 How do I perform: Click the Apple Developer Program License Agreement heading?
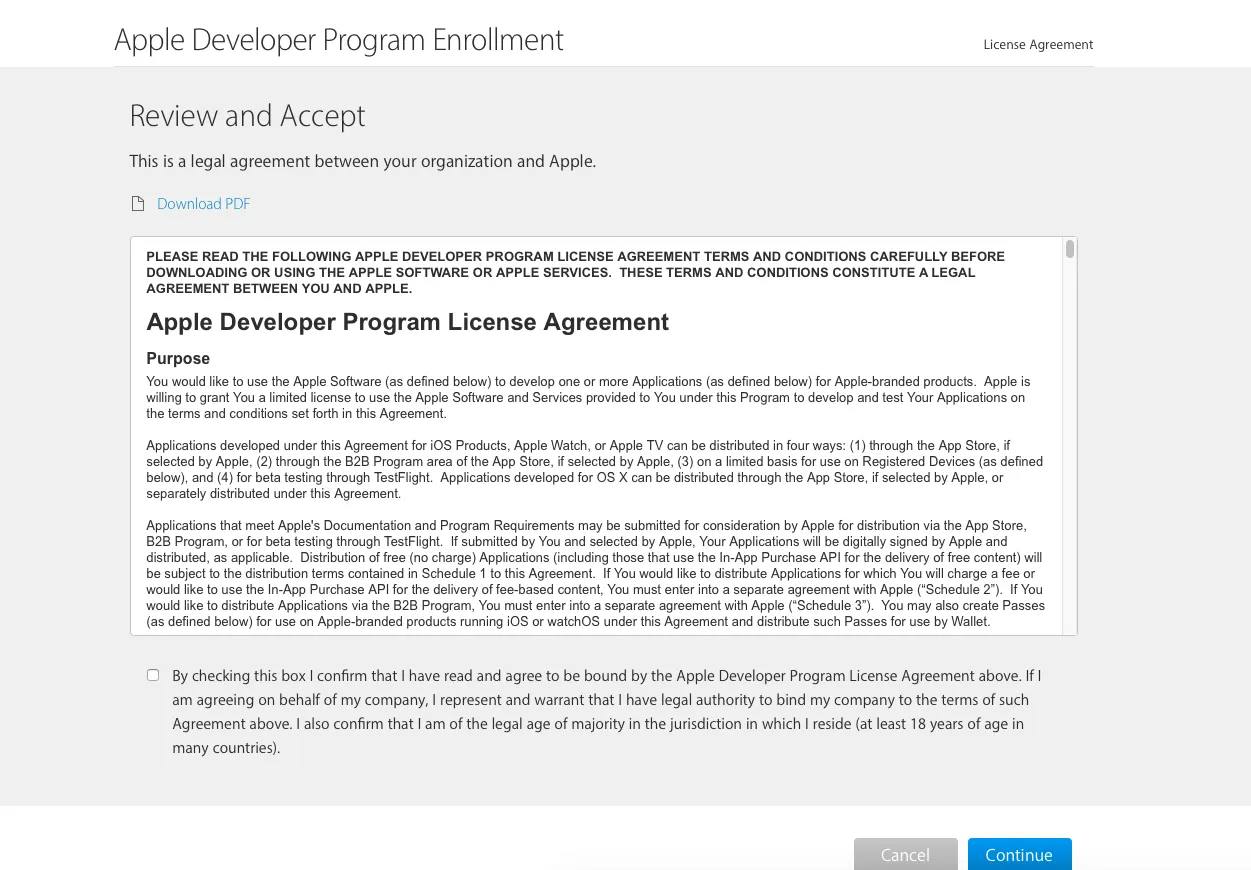pos(407,322)
